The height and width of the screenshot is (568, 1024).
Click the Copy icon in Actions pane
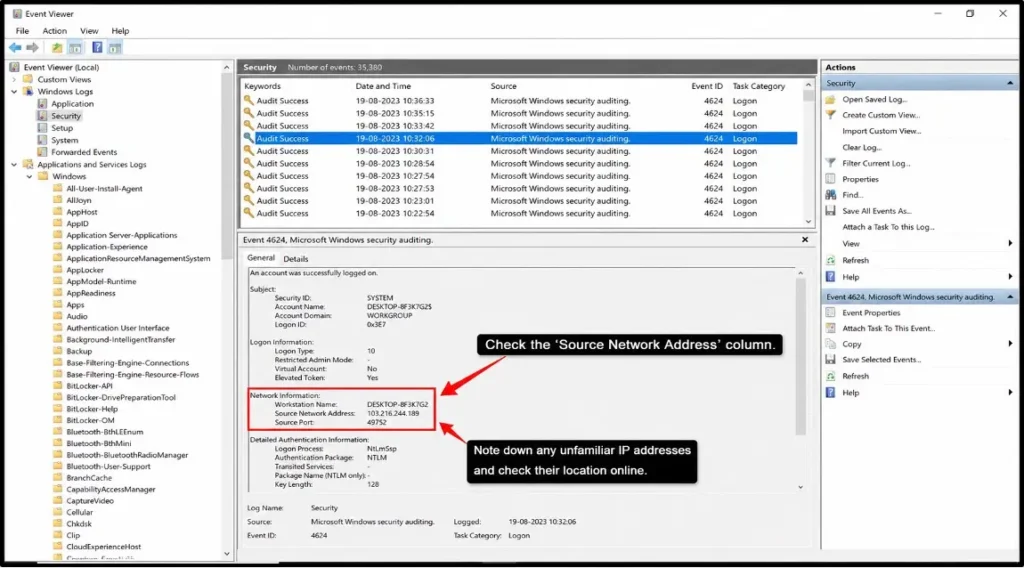831,344
